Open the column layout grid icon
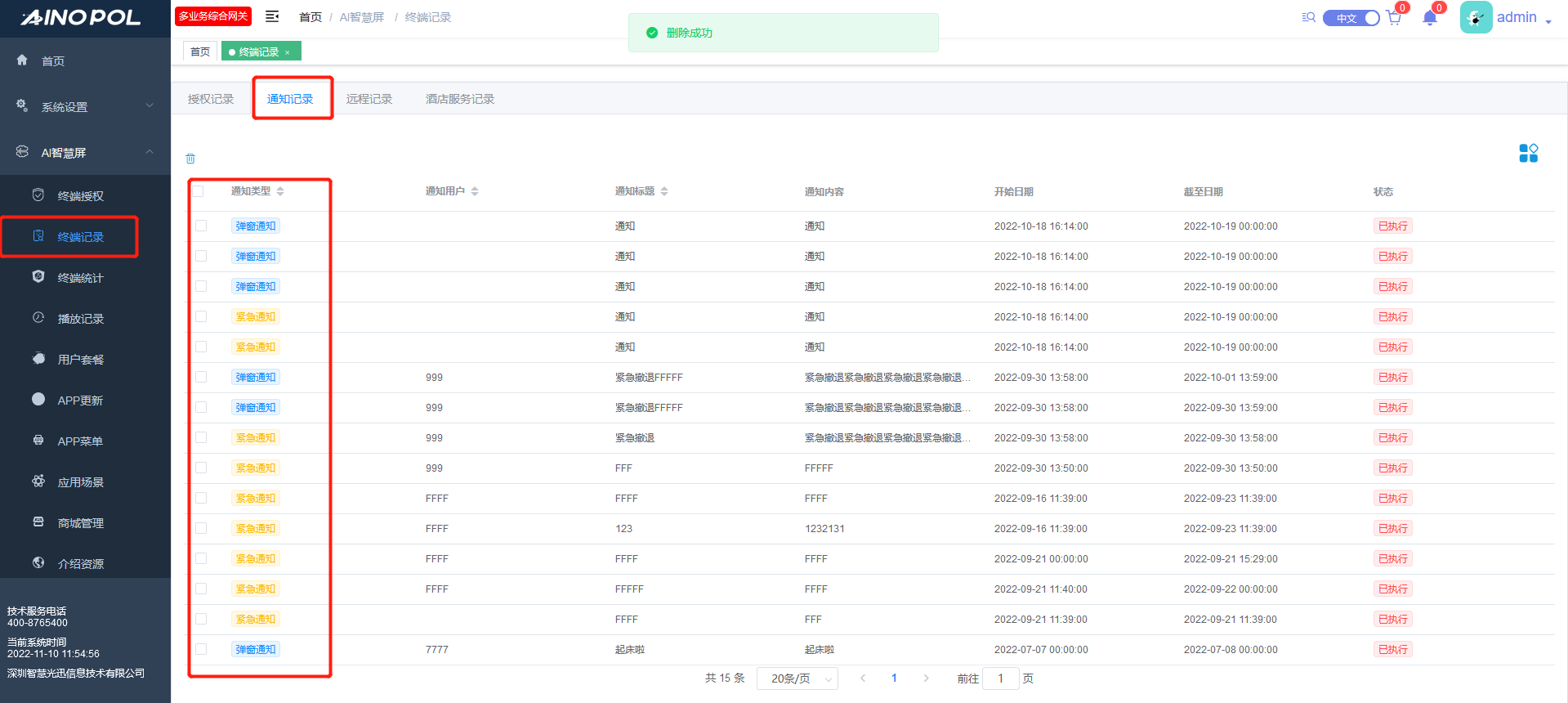Screen dimensions: 1568x703 (1528, 153)
